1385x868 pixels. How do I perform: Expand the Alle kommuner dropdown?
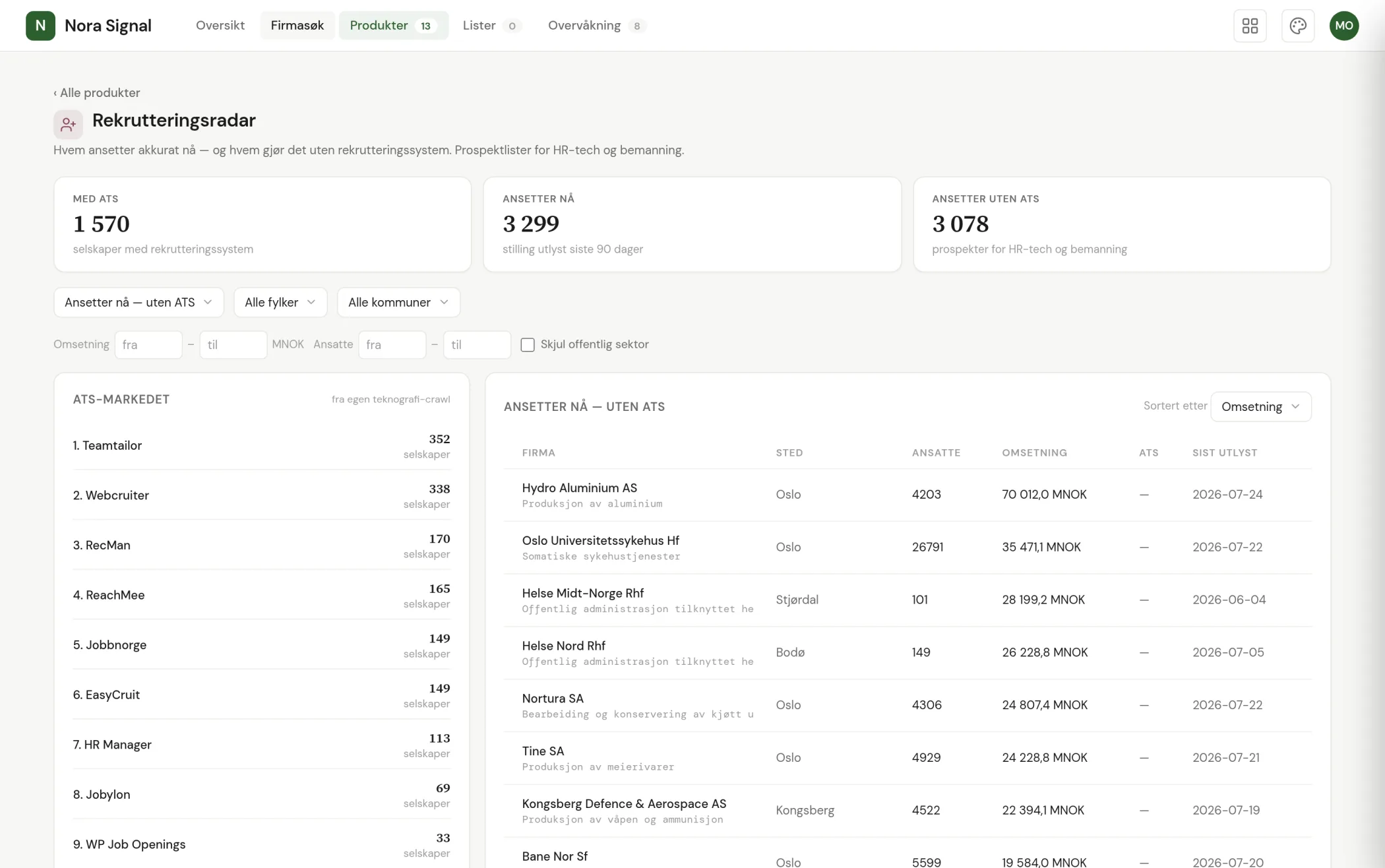pyautogui.click(x=398, y=302)
